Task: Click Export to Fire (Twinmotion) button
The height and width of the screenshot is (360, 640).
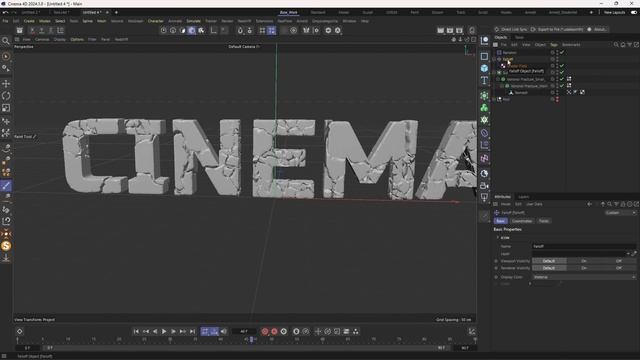Action: (x=557, y=29)
